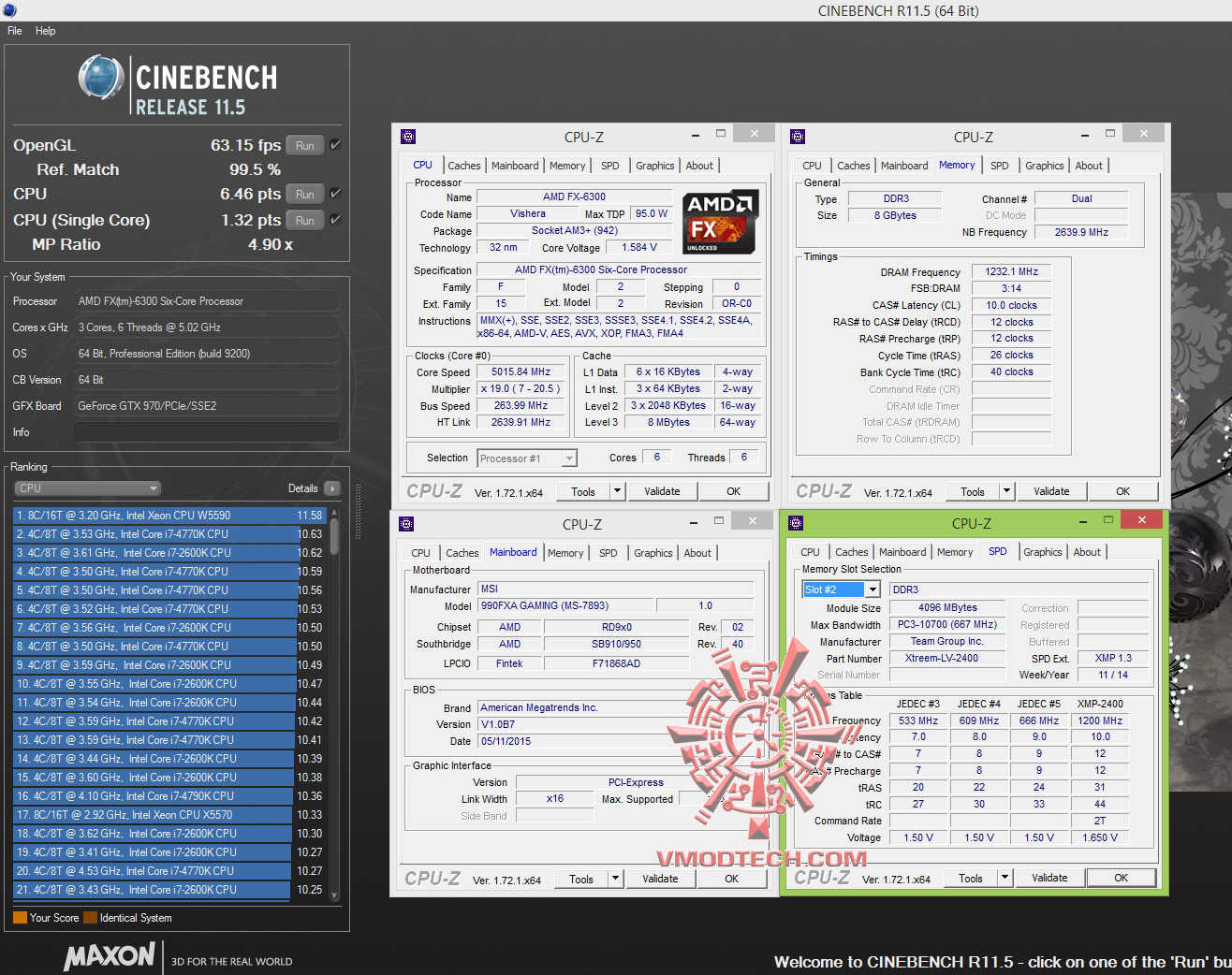1232x975 pixels.
Task: Click the processor name AMD FX-6300
Action: click(574, 197)
